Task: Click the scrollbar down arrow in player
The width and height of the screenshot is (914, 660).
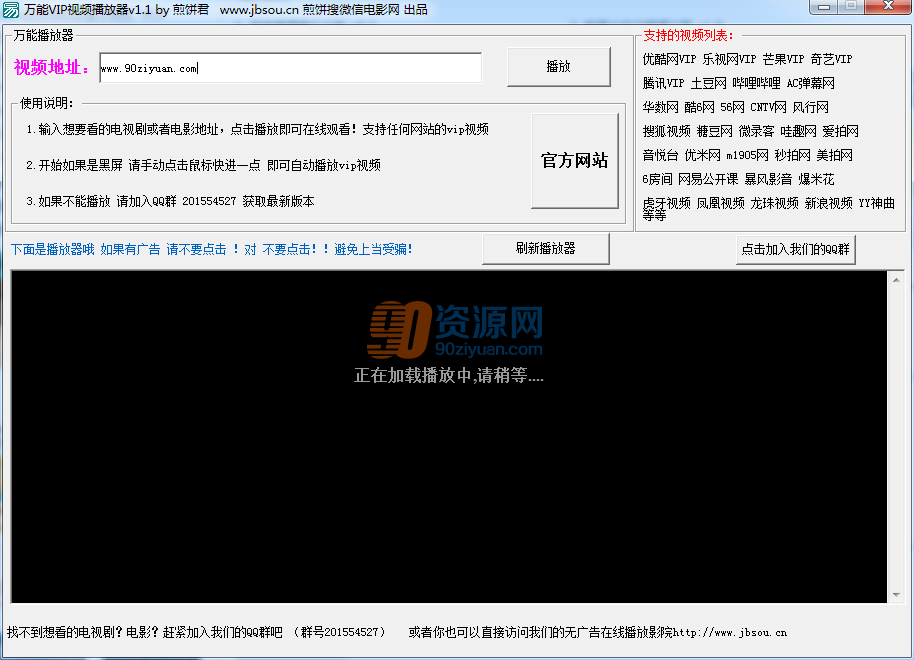Action: pyautogui.click(x=895, y=595)
